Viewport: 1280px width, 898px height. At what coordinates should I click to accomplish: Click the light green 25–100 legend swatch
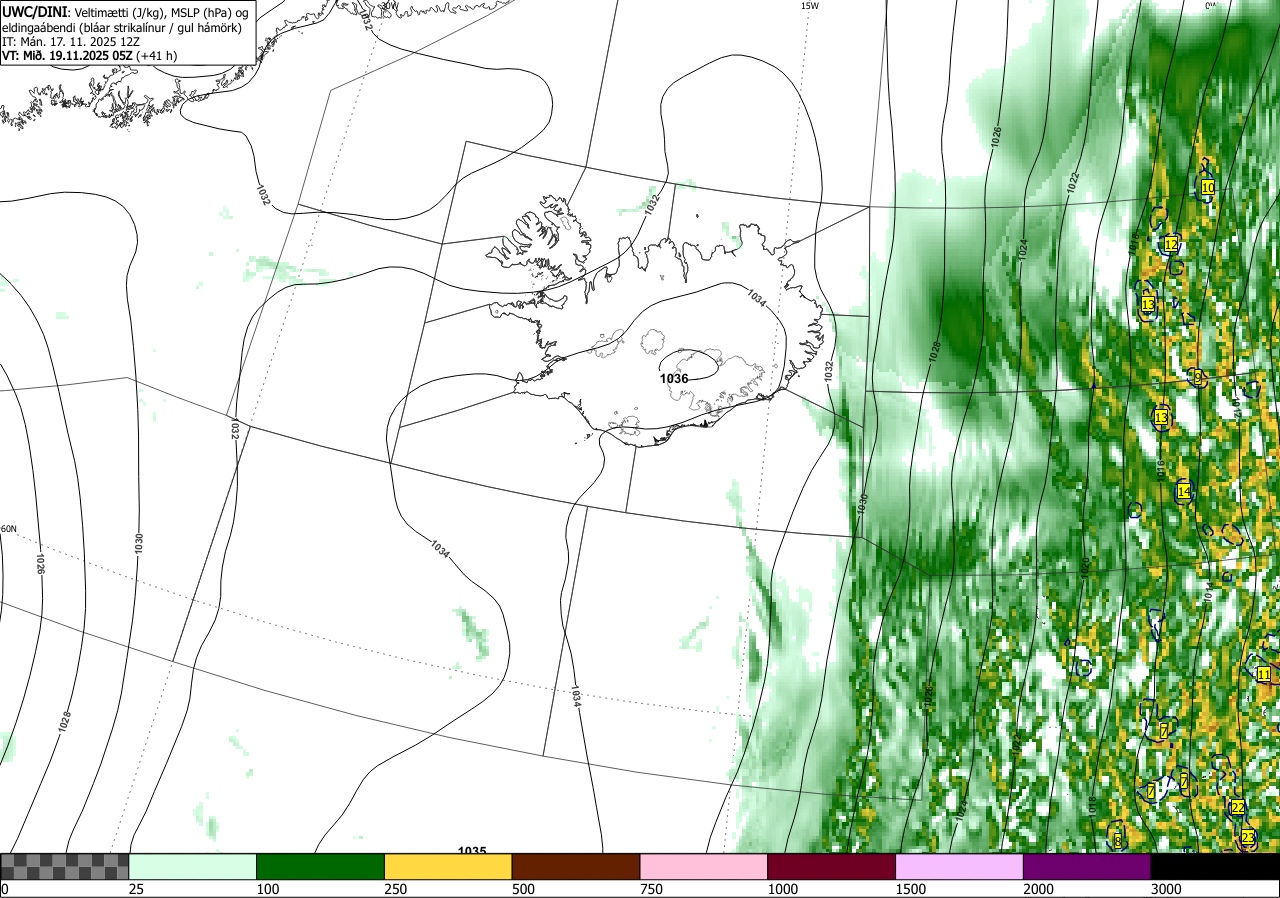(192, 866)
